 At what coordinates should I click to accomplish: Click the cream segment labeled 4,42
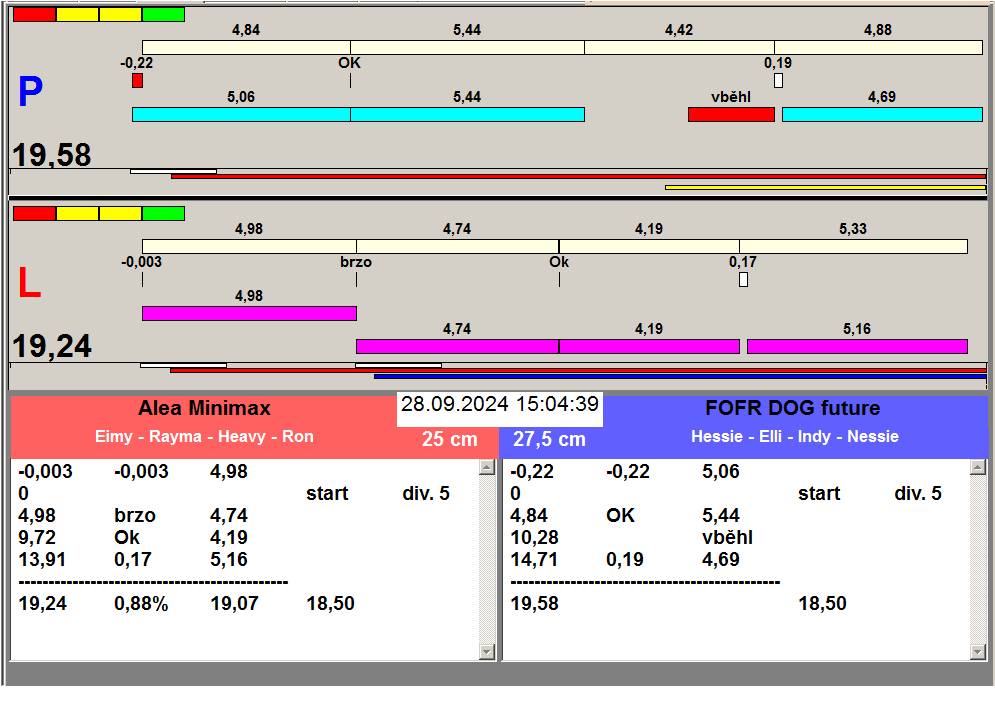pos(679,47)
